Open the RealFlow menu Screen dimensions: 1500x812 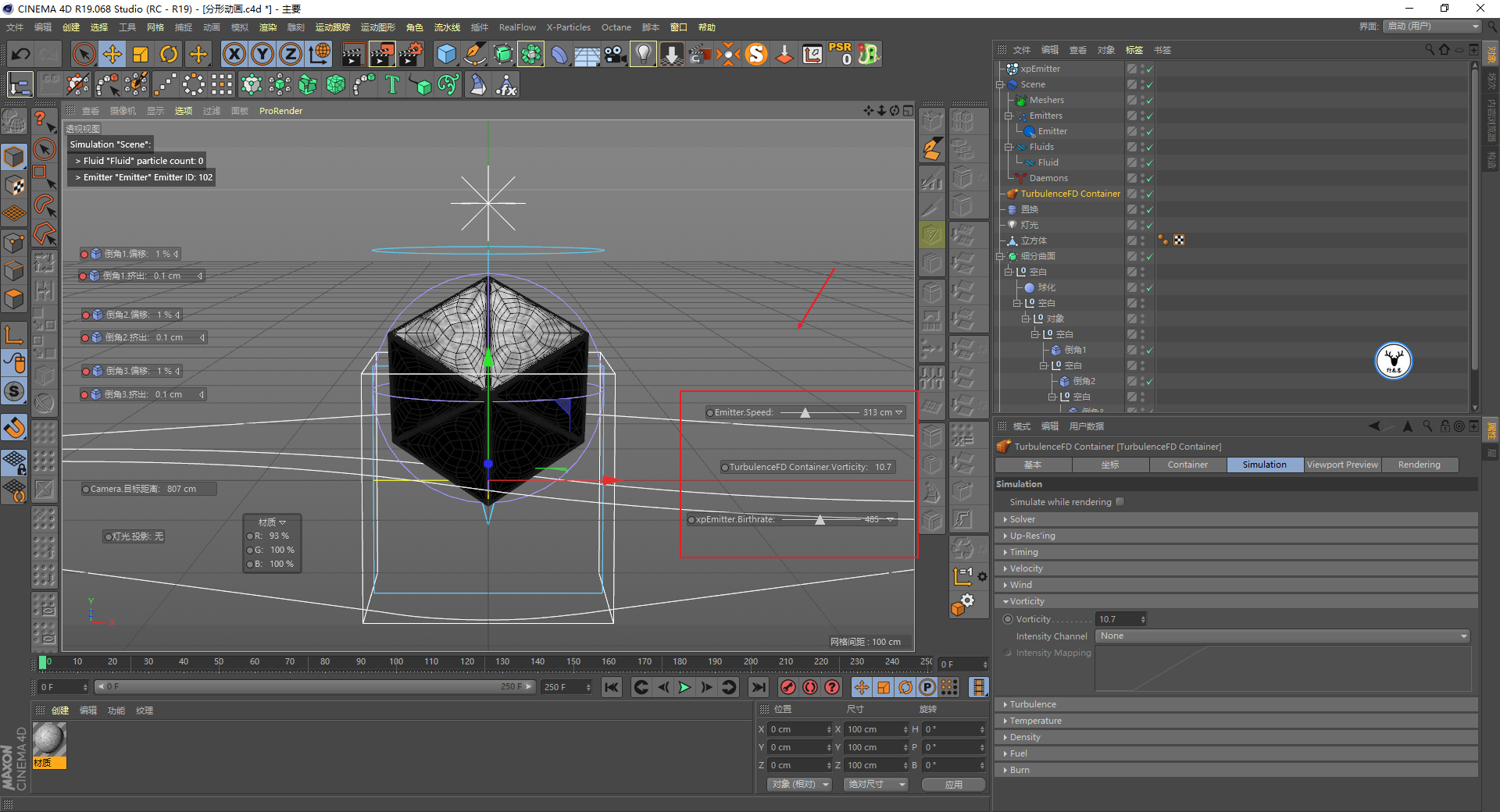click(517, 27)
